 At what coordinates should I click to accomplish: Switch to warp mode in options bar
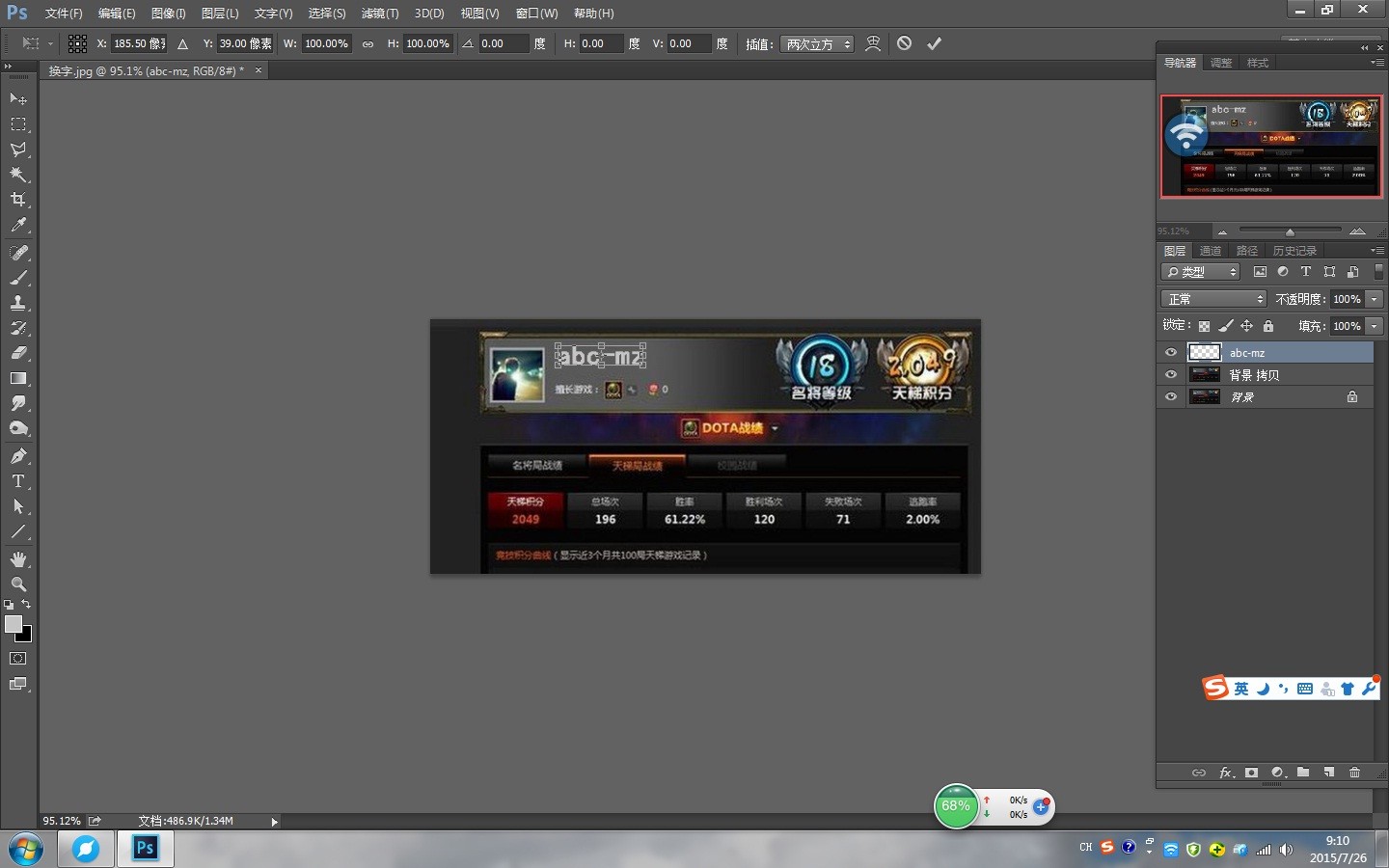click(x=873, y=43)
